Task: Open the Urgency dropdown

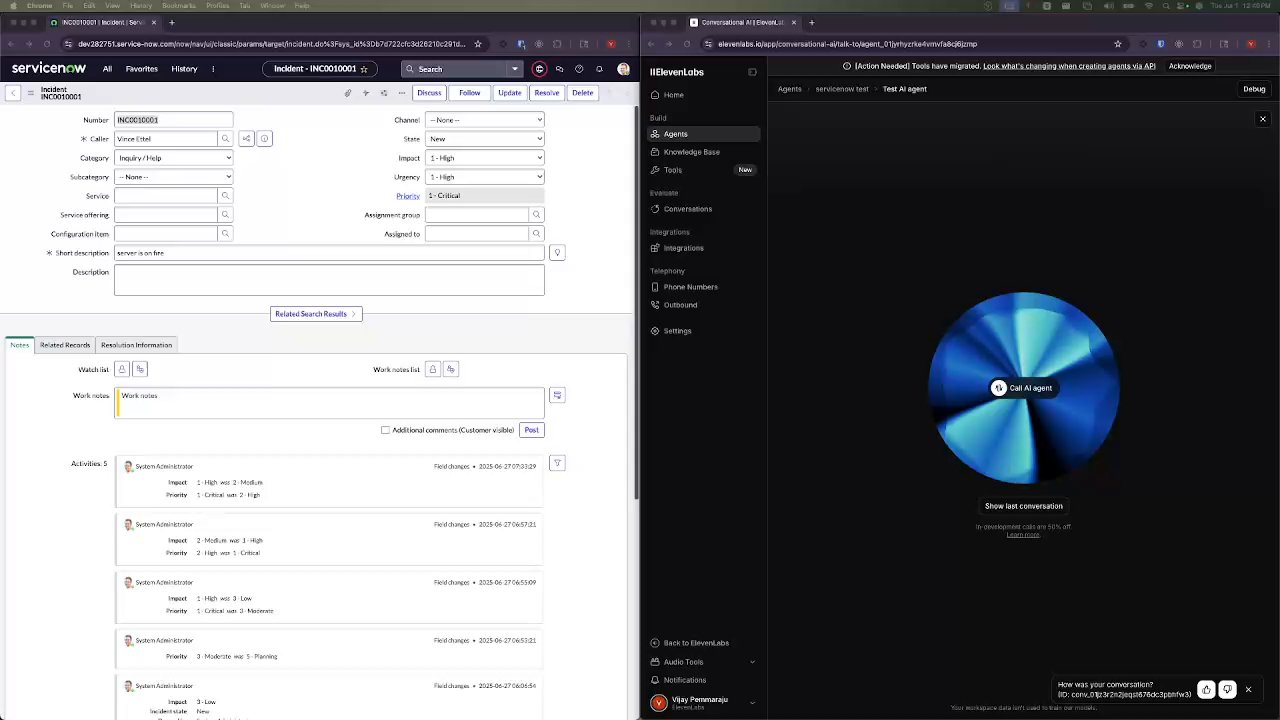Action: 485,177
